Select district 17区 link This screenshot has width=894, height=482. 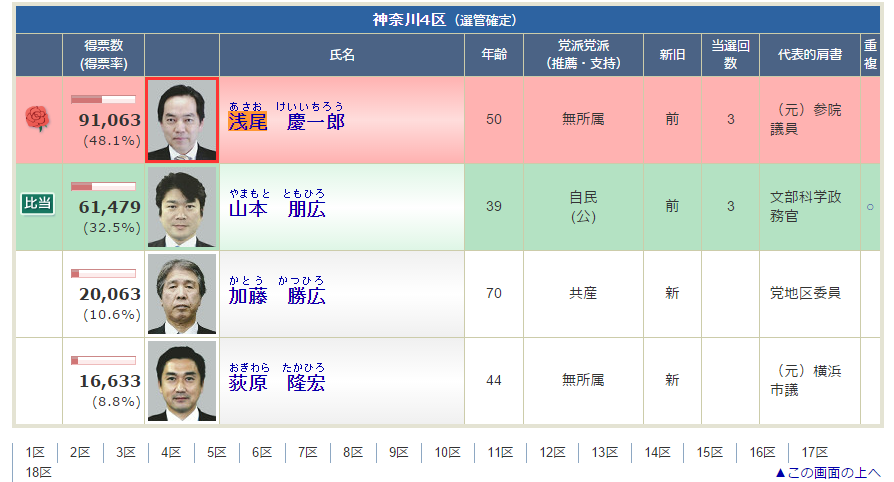tap(814, 452)
